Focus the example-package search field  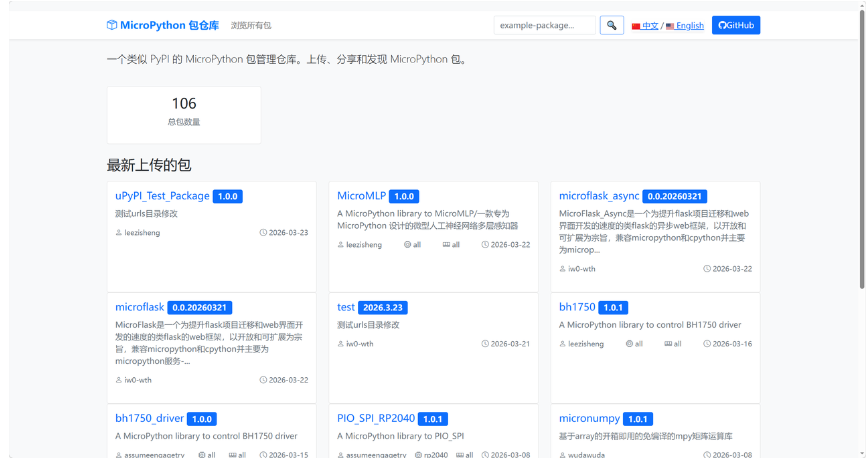point(544,25)
